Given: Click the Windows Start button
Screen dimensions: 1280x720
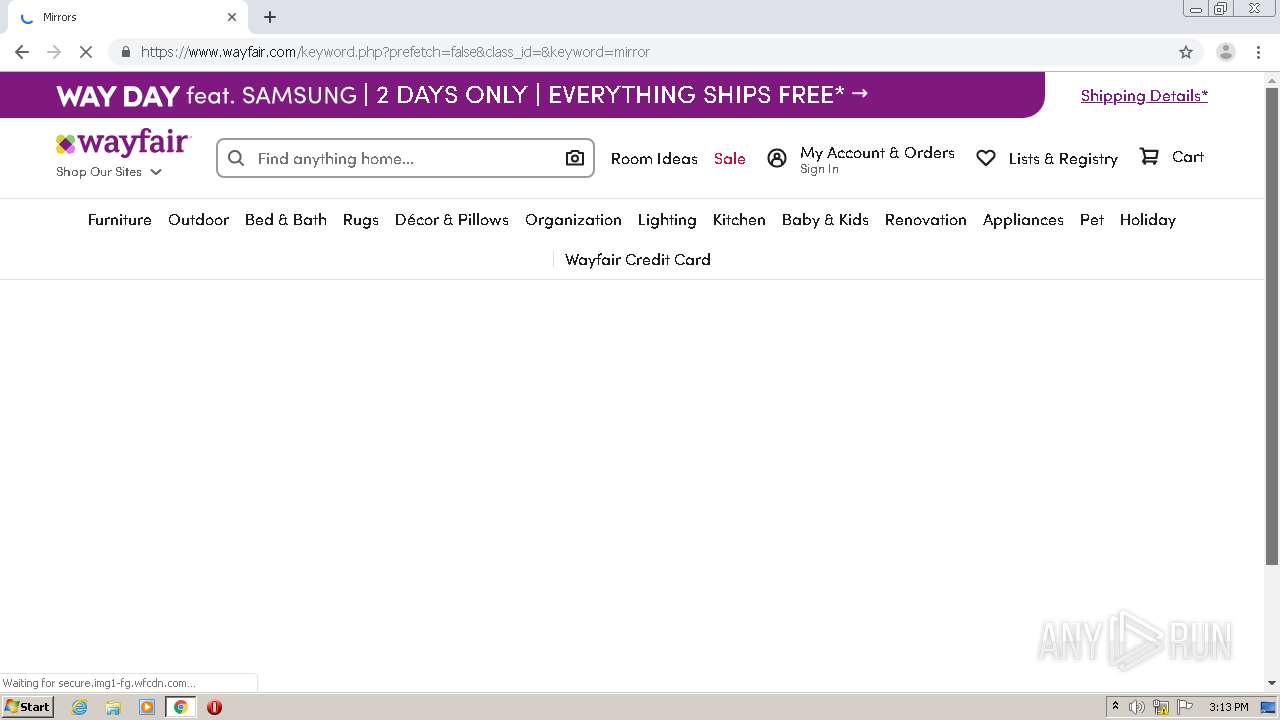Looking at the screenshot, I should click(28, 707).
